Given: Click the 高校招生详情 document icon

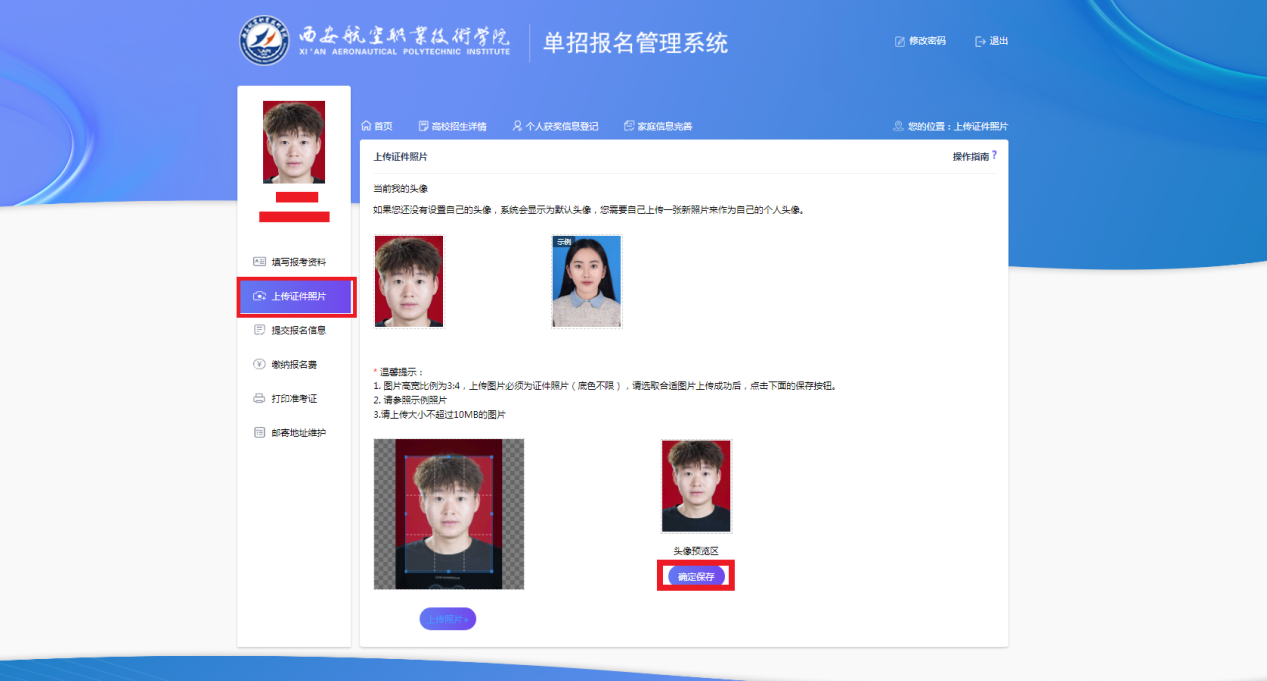Looking at the screenshot, I should tap(424, 126).
